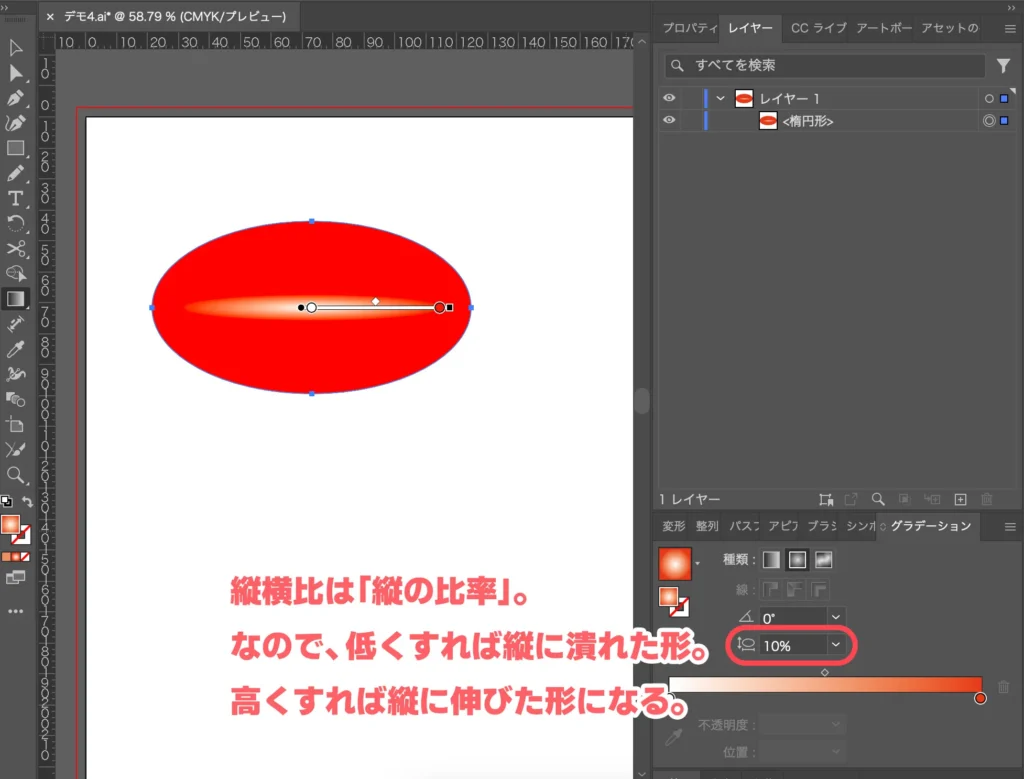The height and width of the screenshot is (779, 1024).
Task: Open the プロパティ panel tab
Action: click(690, 28)
